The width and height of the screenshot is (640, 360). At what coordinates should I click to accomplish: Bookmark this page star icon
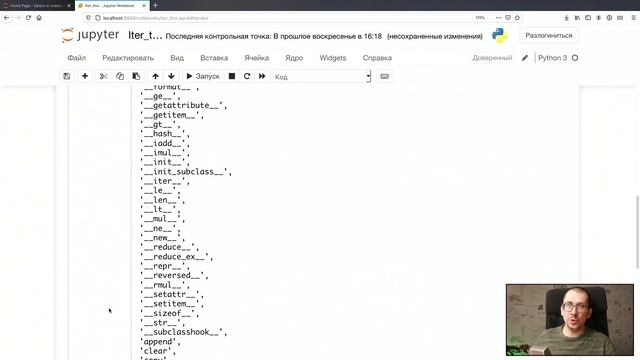[x=518, y=18]
